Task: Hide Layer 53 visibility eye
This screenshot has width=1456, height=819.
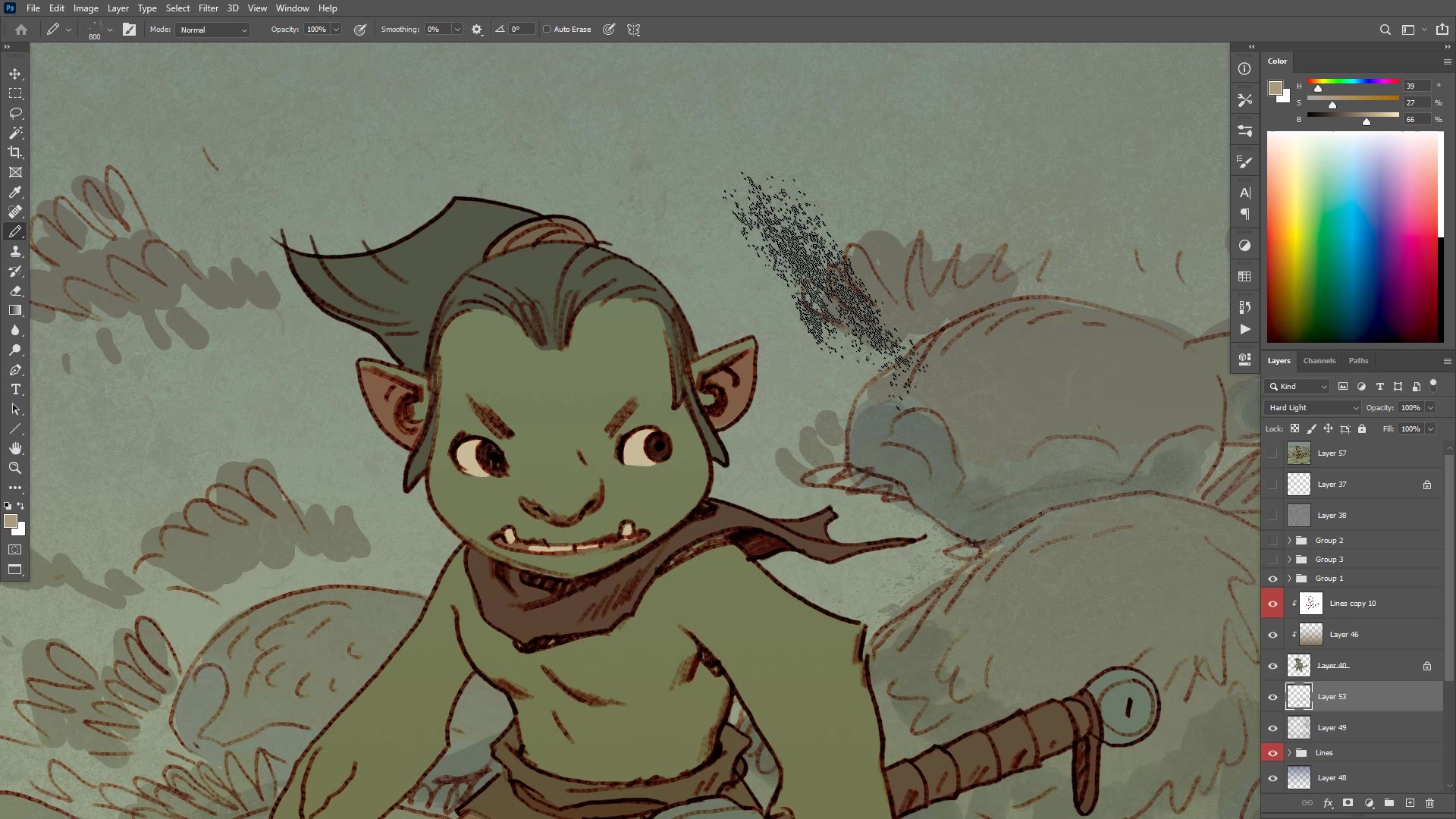Action: click(1272, 697)
